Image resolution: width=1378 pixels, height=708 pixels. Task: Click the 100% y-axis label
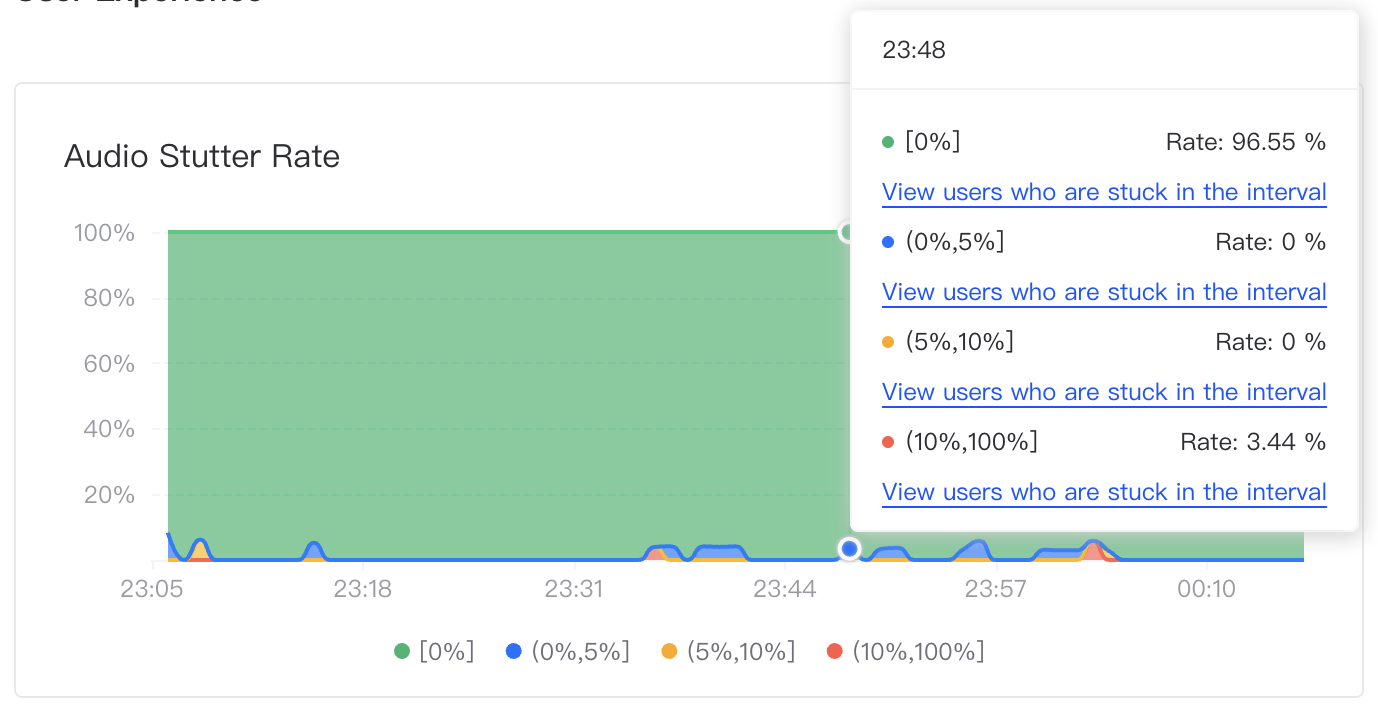tap(104, 233)
